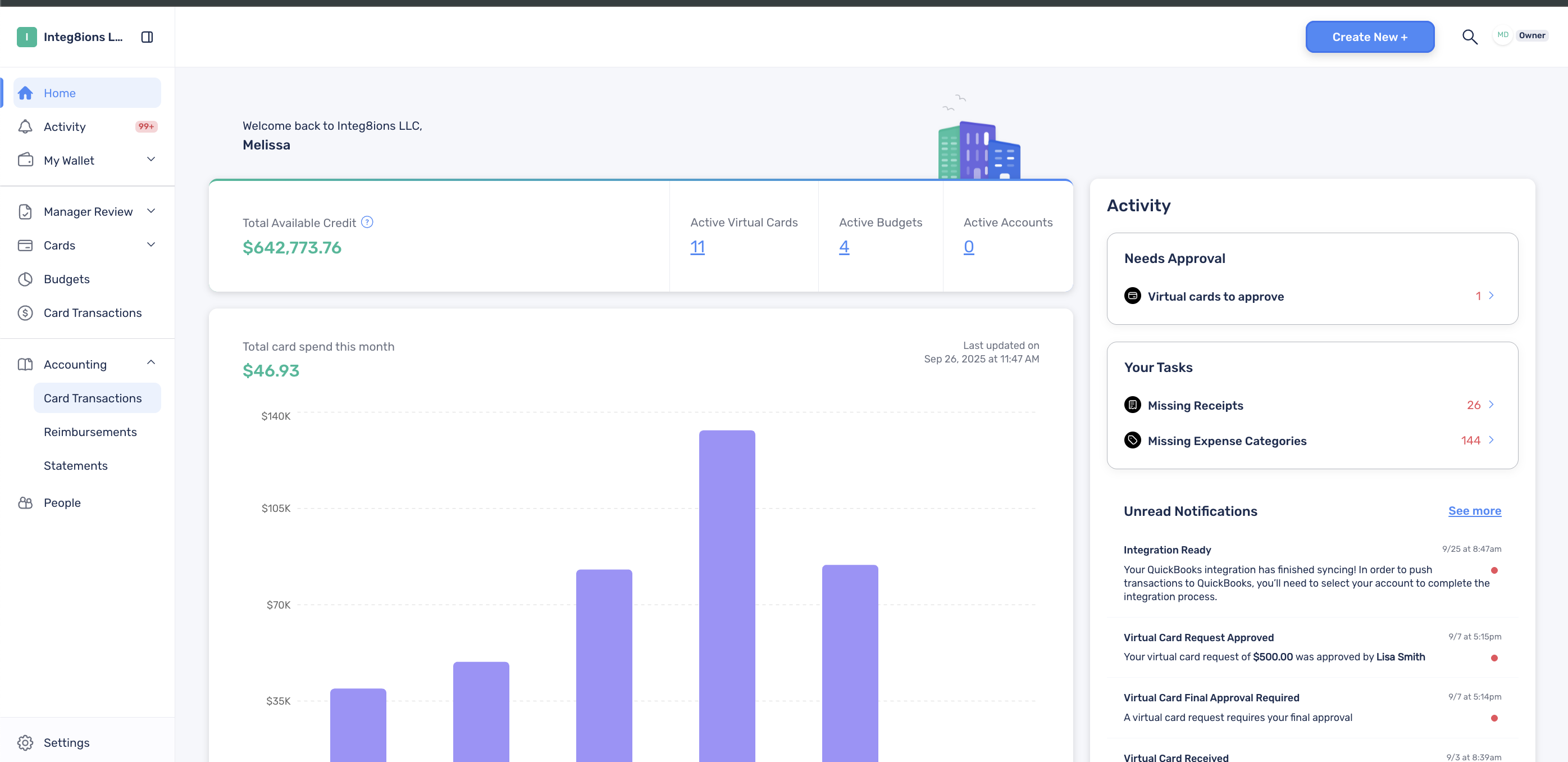Click the Budgets pie chart icon
Screen dimensions: 1568x762
click(26, 279)
